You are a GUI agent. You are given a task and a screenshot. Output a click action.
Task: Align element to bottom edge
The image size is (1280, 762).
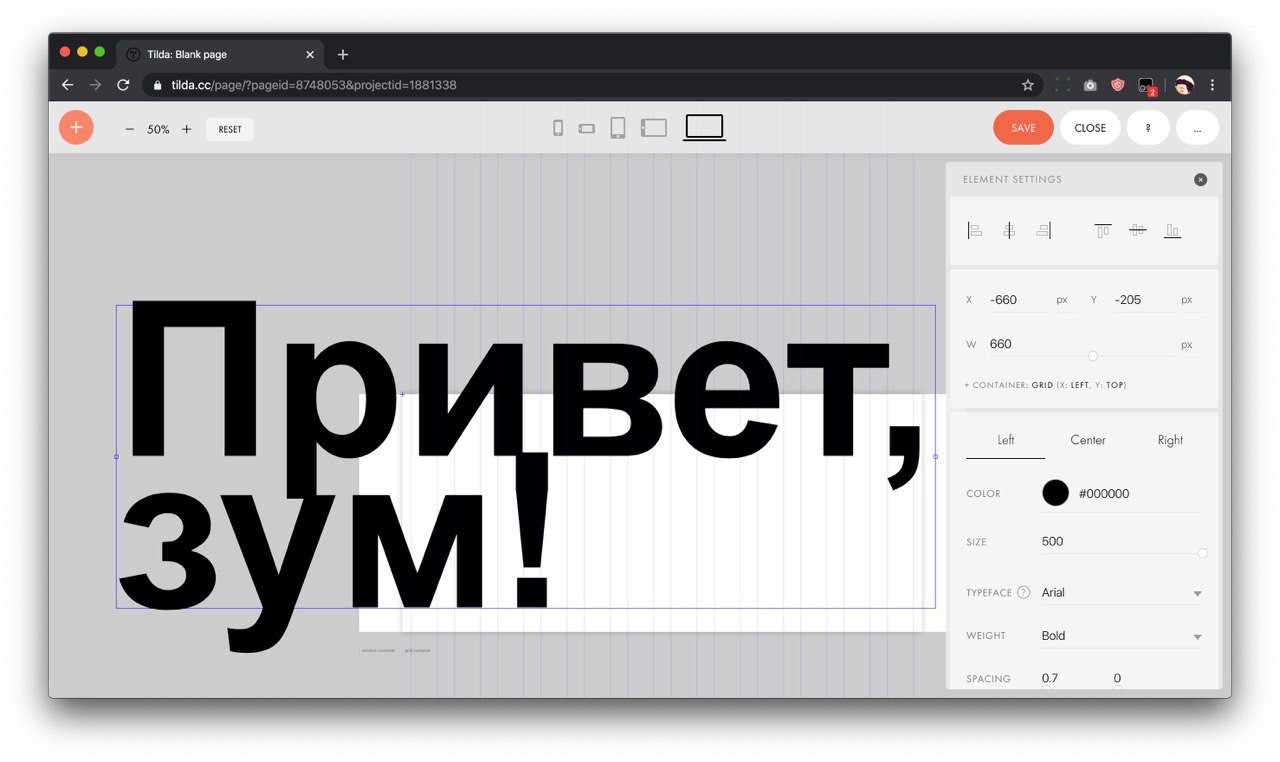[1172, 231]
